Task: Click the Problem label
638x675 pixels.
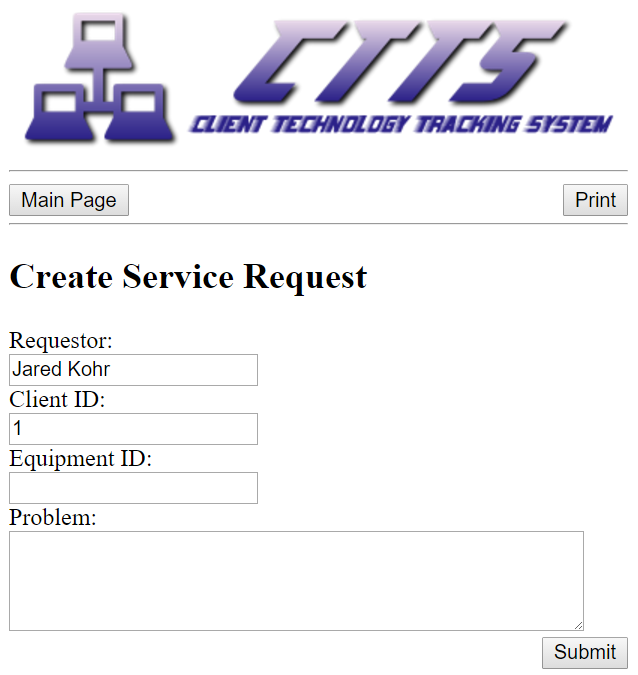Action: tap(53, 517)
